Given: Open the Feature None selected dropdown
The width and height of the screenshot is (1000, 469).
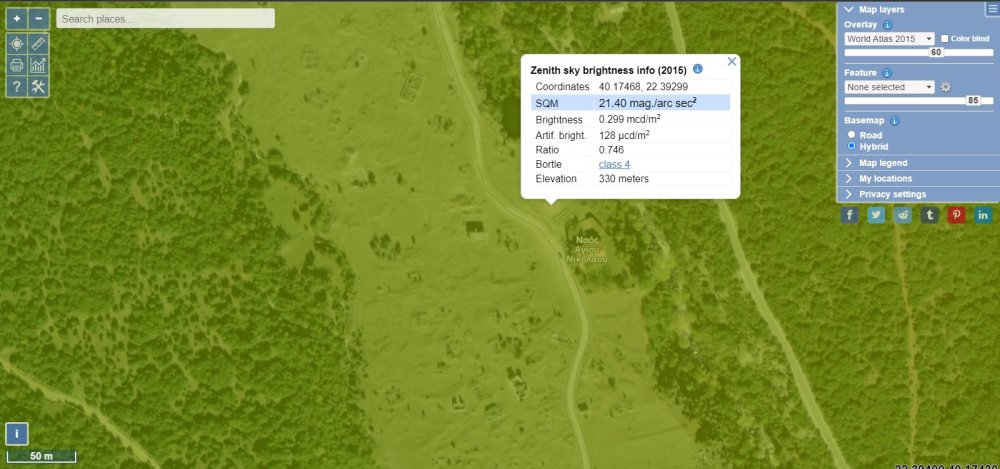Looking at the screenshot, I should (889, 87).
